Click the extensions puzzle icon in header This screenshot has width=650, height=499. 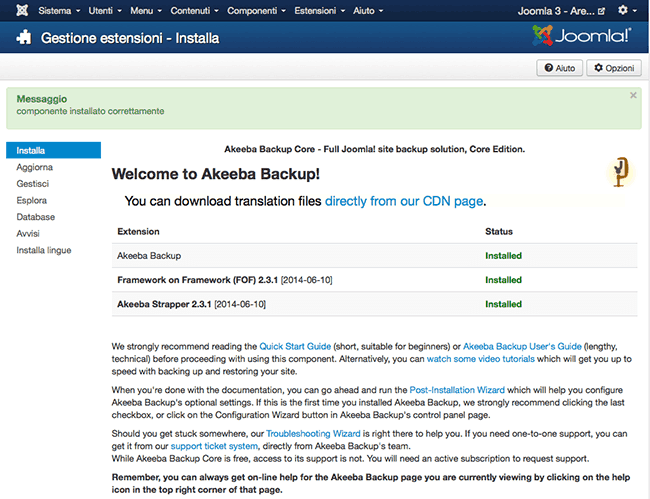point(24,37)
